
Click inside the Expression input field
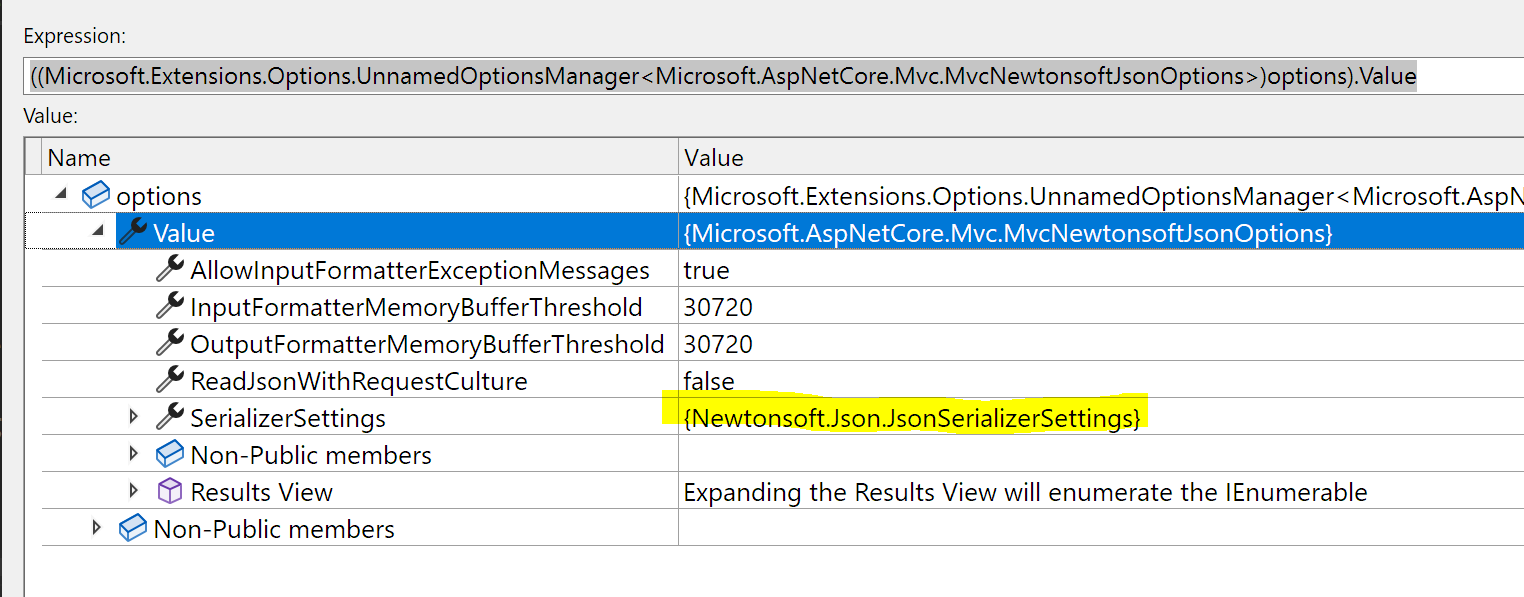click(x=700, y=75)
